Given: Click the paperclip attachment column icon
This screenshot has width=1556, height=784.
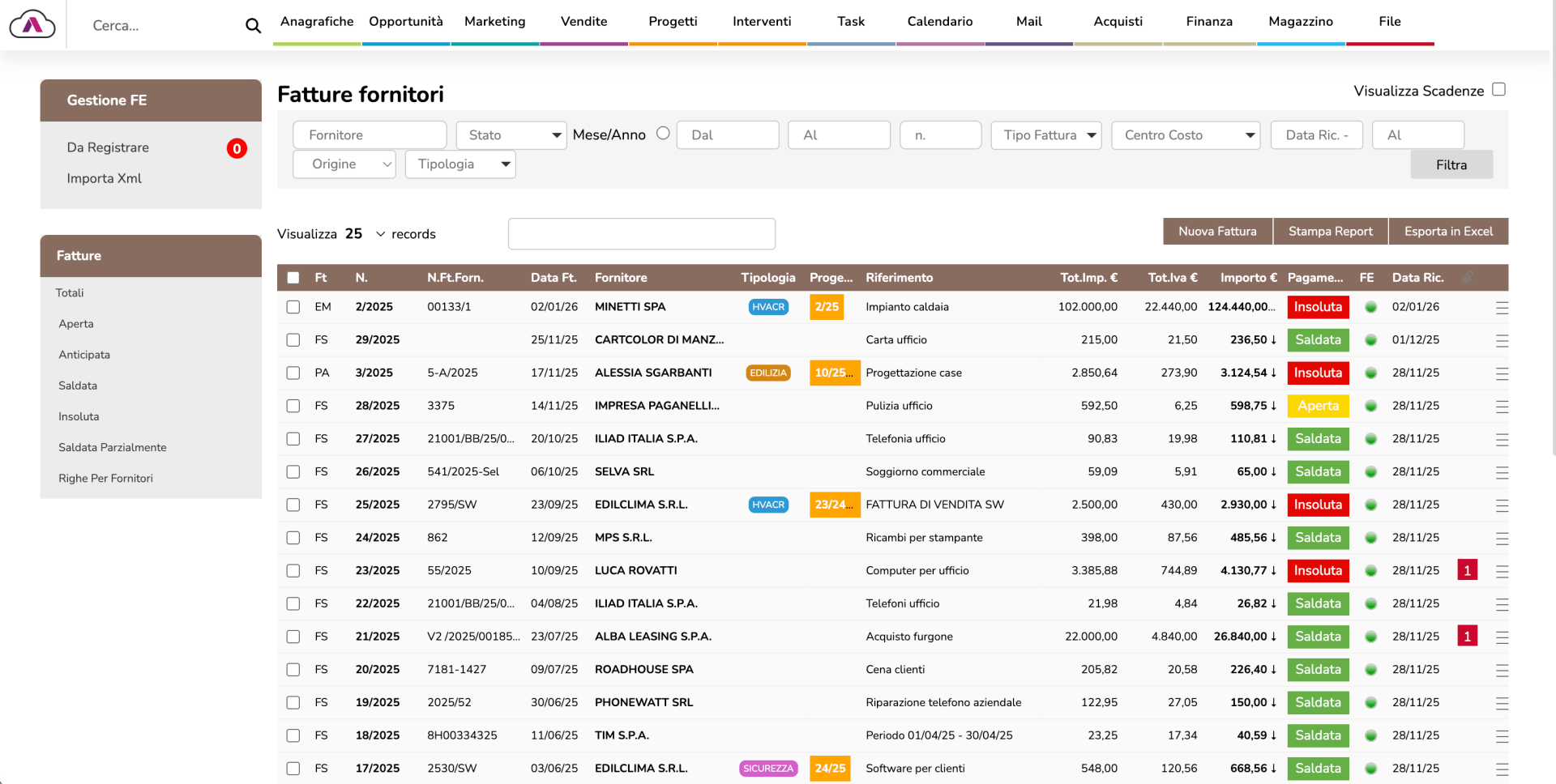Looking at the screenshot, I should 1467,278.
